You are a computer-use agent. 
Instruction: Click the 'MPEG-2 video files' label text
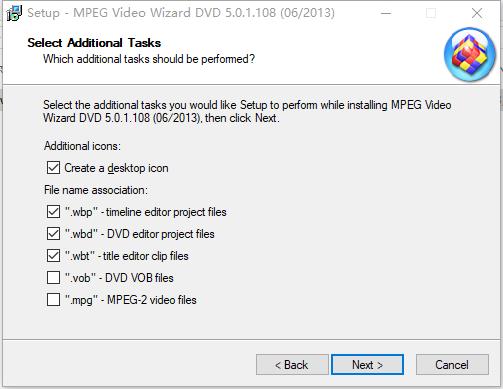(152, 300)
